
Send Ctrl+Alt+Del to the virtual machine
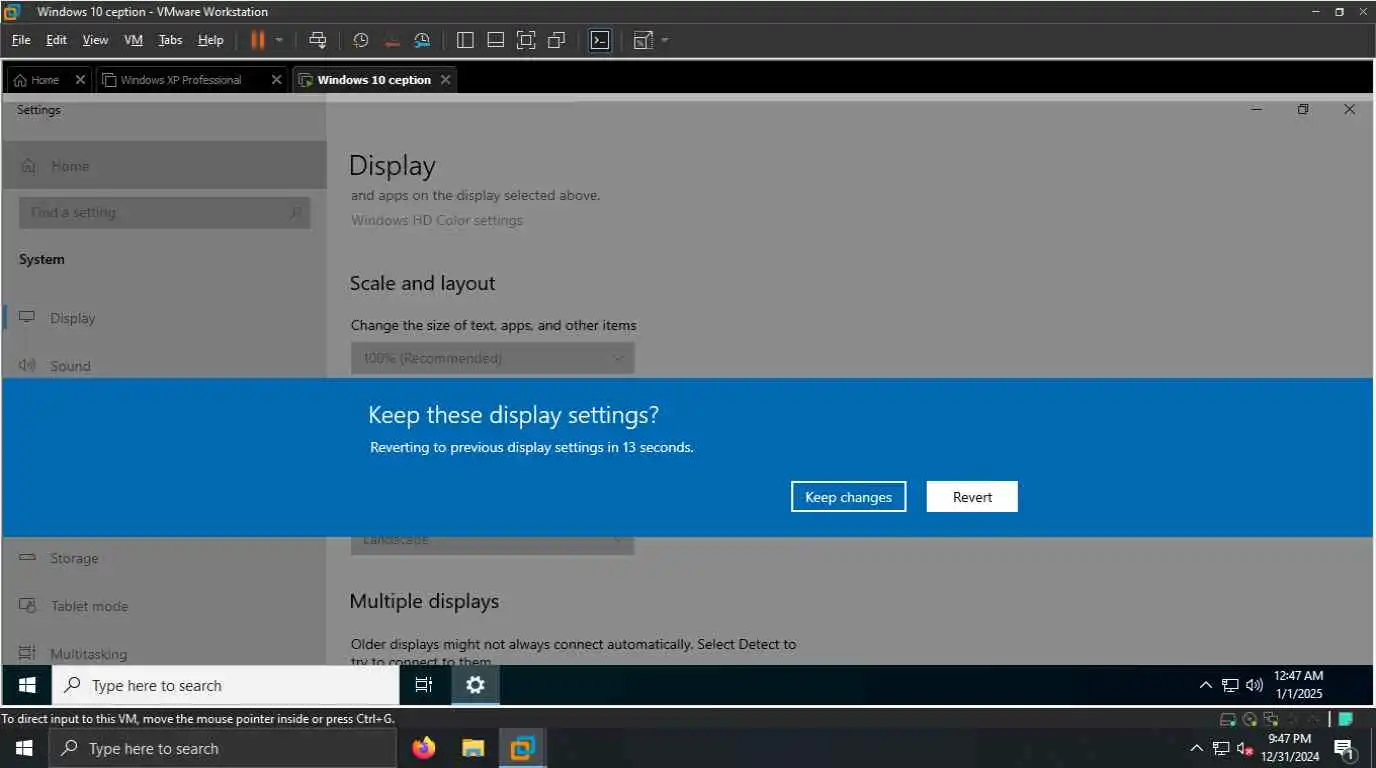pos(317,40)
